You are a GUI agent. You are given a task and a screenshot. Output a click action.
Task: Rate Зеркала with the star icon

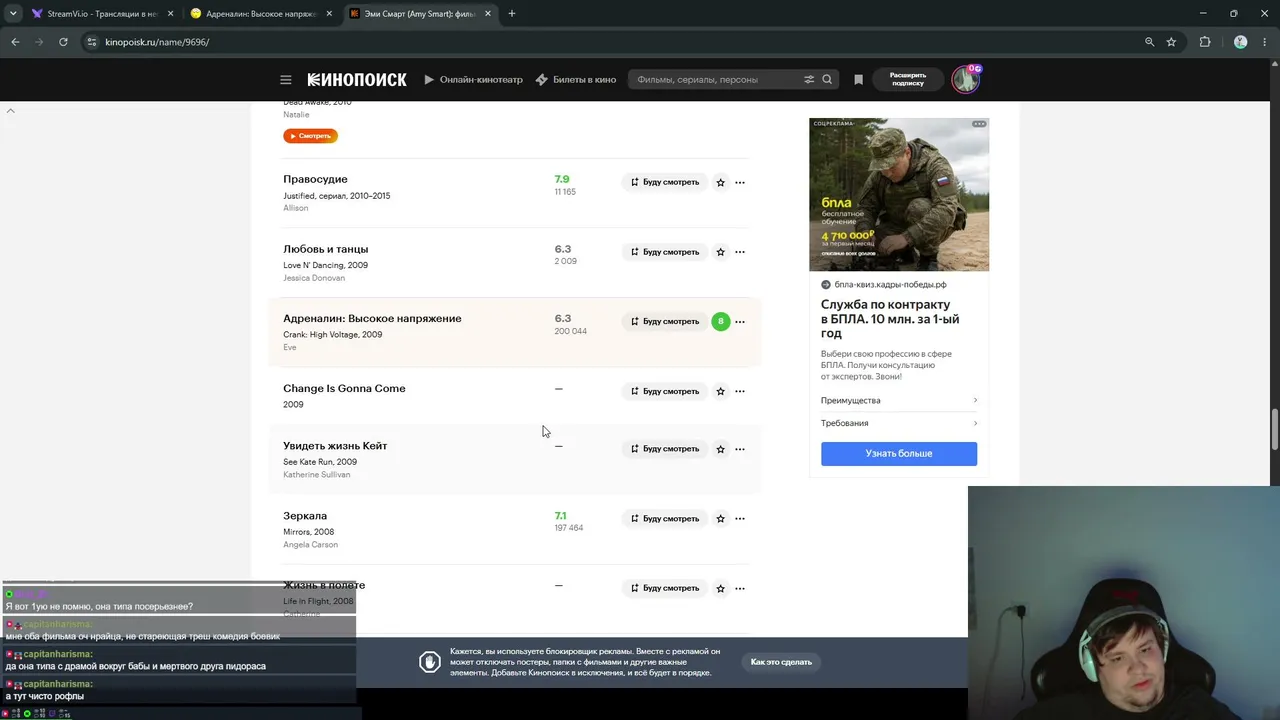click(720, 518)
